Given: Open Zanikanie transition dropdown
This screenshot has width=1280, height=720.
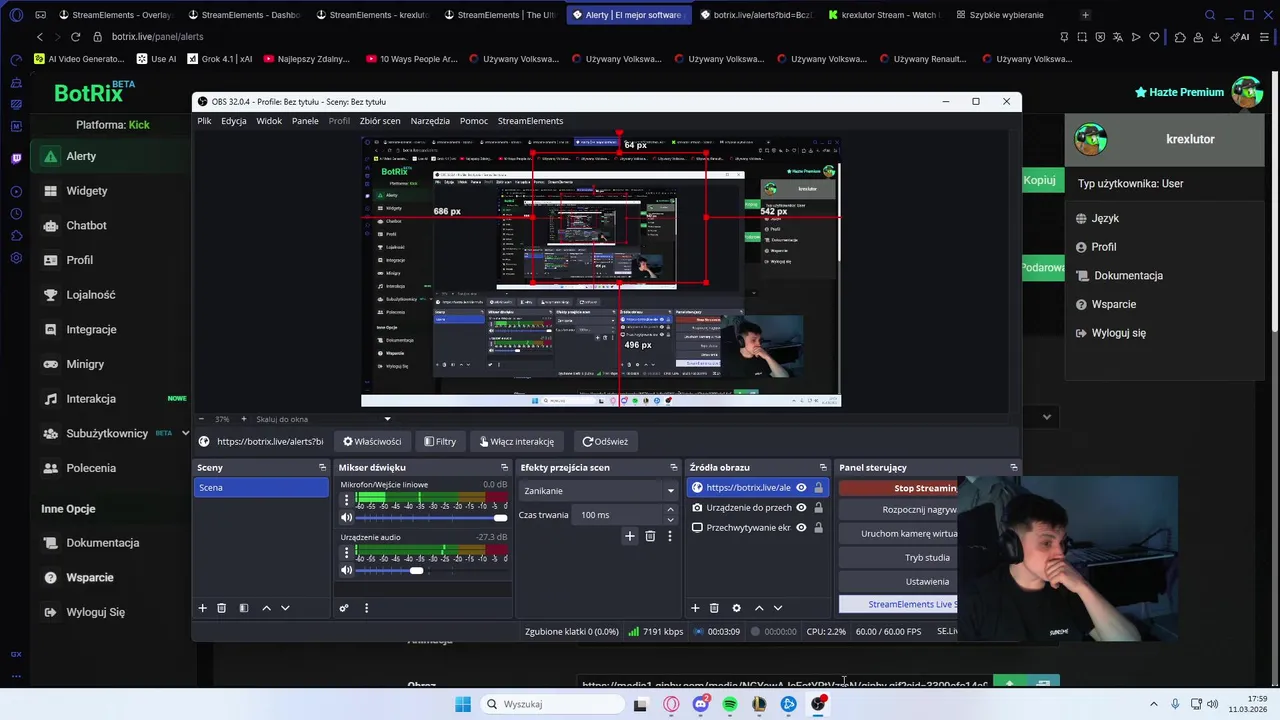Looking at the screenshot, I should pyautogui.click(x=598, y=491).
